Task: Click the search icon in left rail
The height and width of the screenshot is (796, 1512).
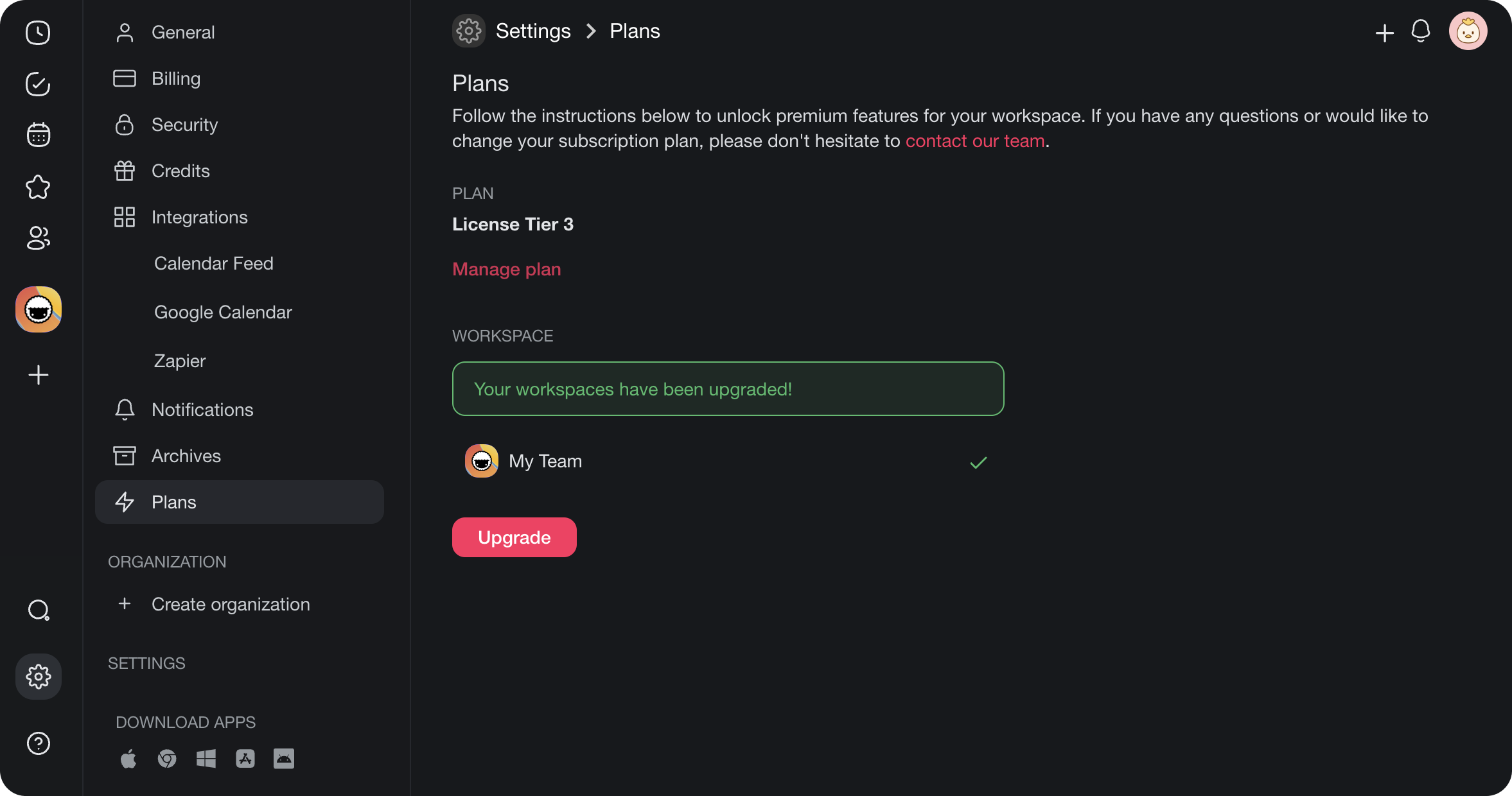Action: click(x=39, y=610)
